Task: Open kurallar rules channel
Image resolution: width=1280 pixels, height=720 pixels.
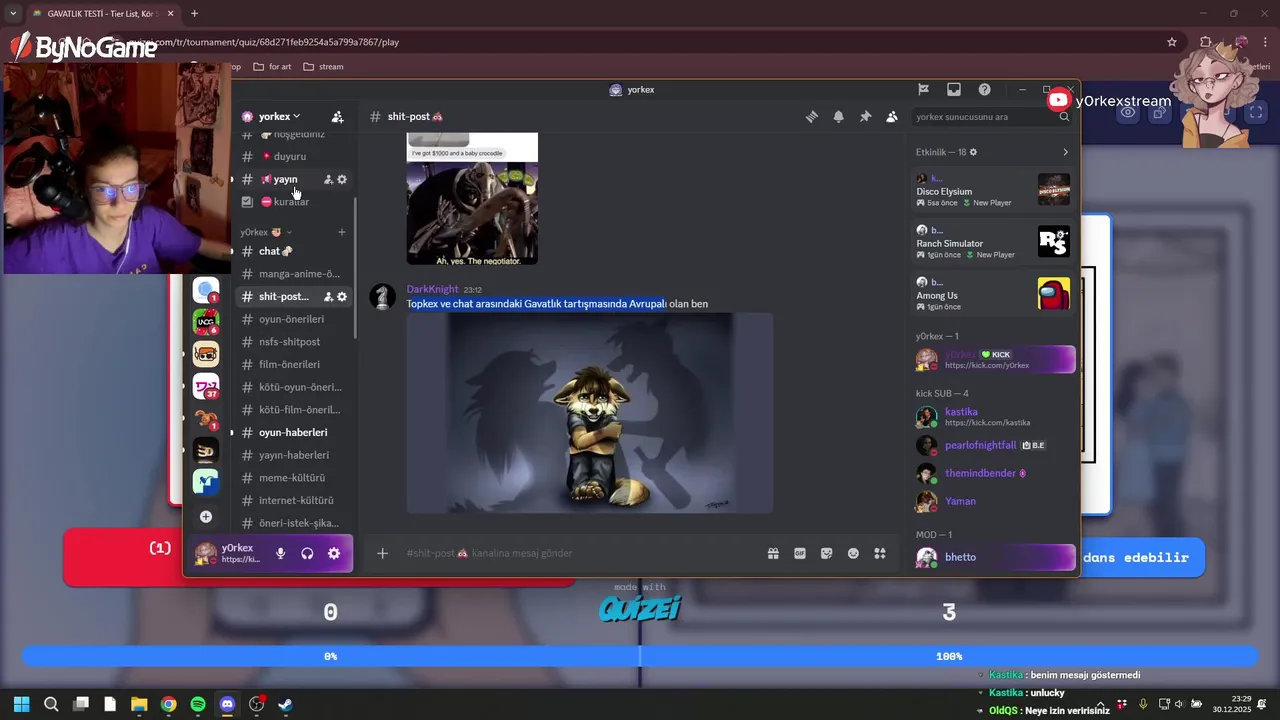Action: [x=293, y=202]
